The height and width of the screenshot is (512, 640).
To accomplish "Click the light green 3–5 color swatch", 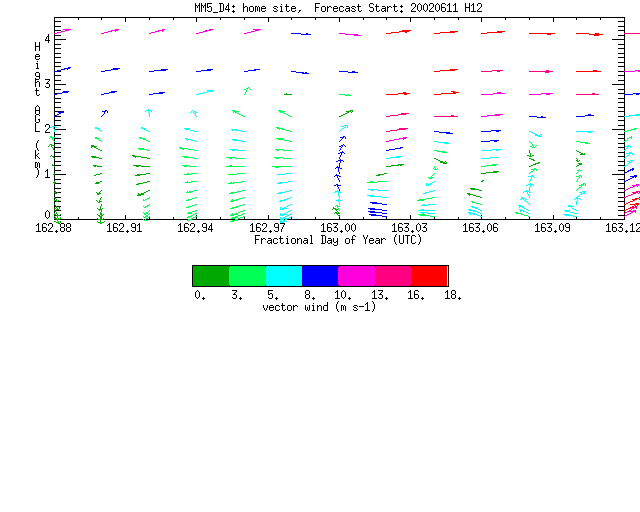I will tap(247, 276).
